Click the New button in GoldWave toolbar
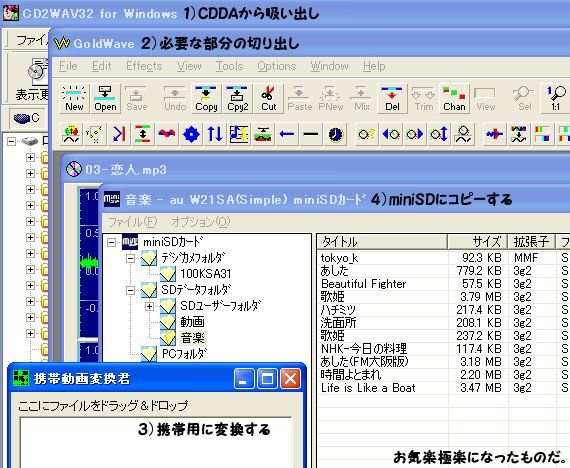This screenshot has height=468, width=570. pos(74,99)
